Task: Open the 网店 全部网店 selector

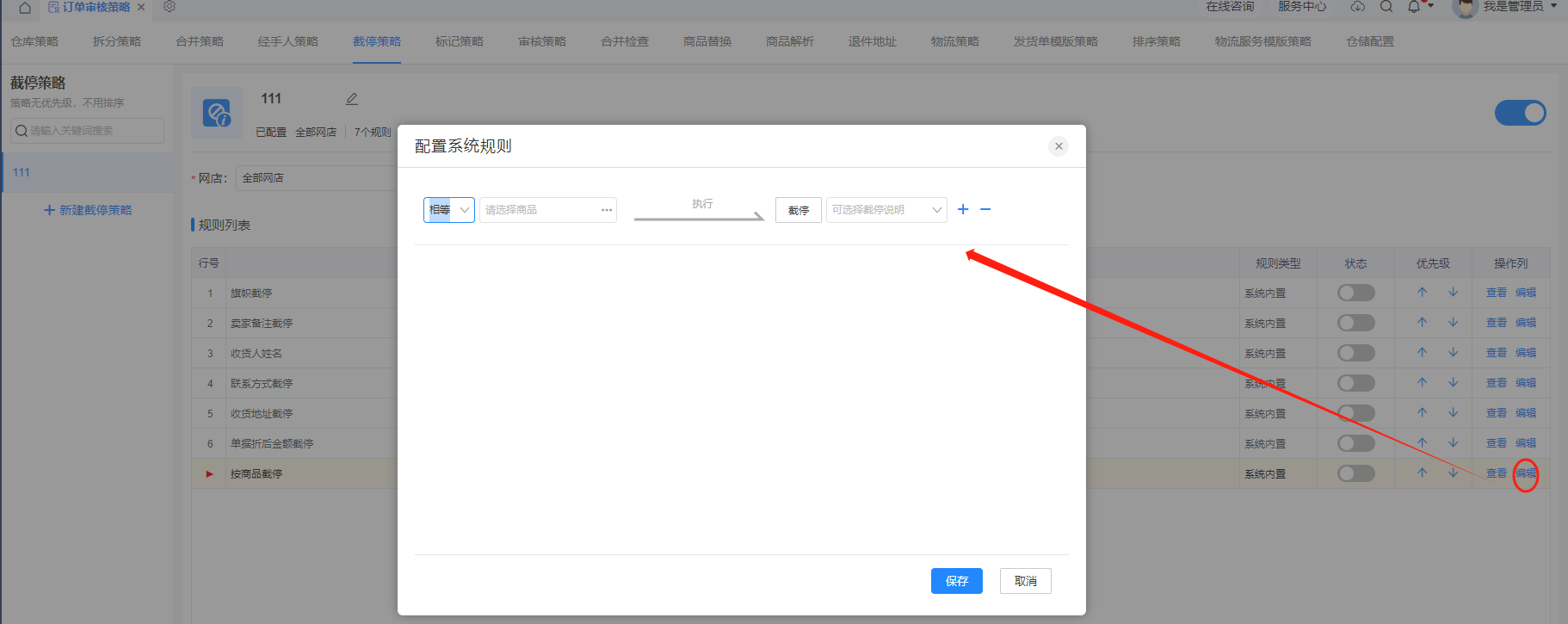Action: point(317,178)
